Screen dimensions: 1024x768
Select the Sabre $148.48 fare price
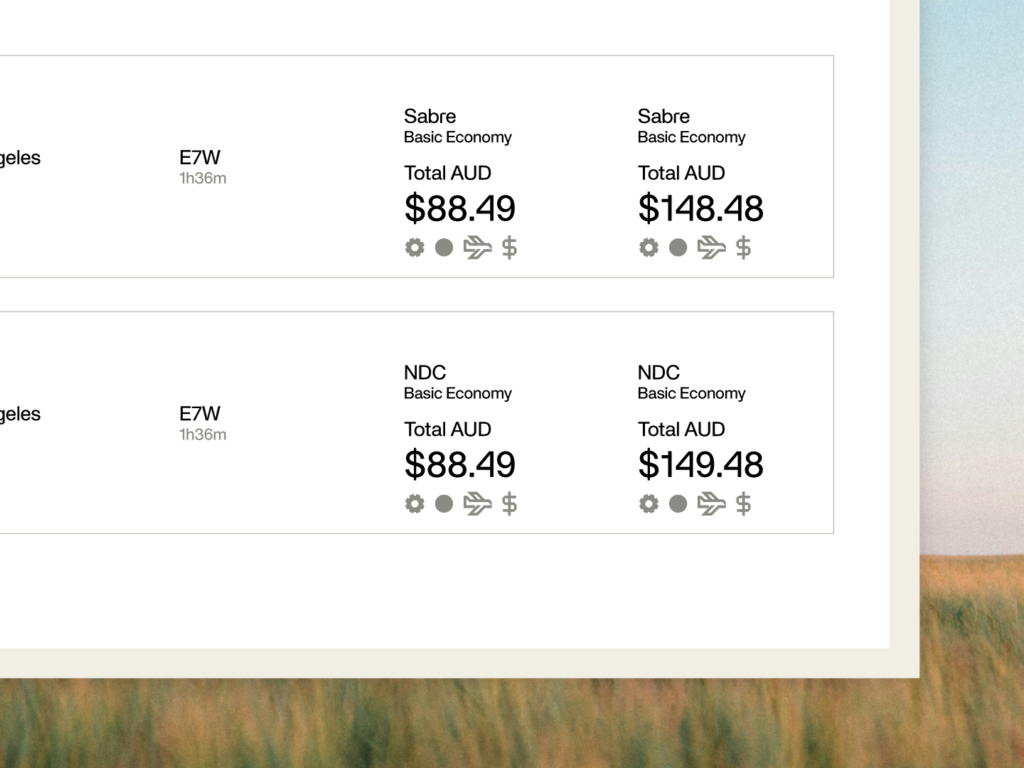click(x=701, y=208)
